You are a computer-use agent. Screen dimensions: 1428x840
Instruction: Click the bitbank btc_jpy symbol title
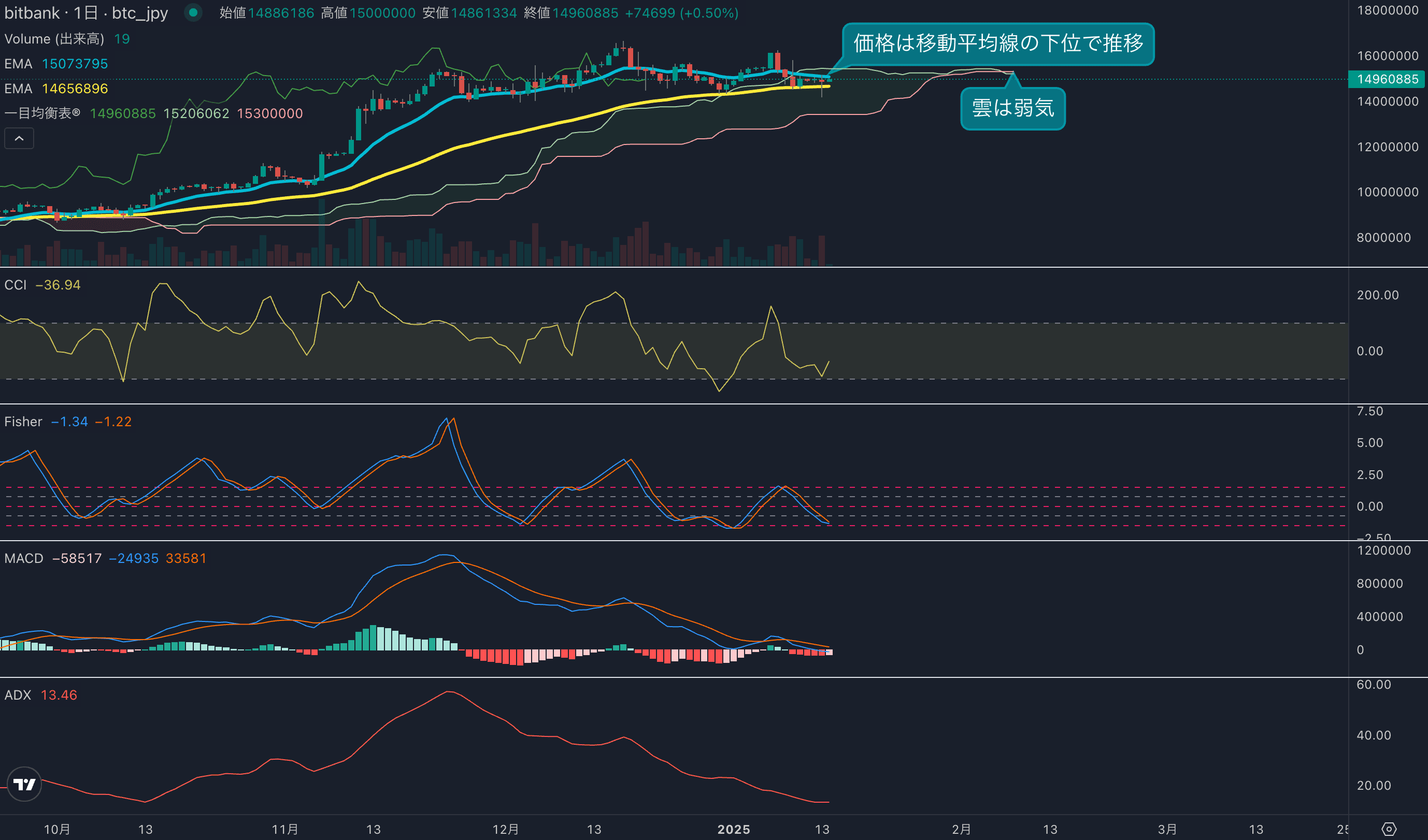[x=86, y=12]
